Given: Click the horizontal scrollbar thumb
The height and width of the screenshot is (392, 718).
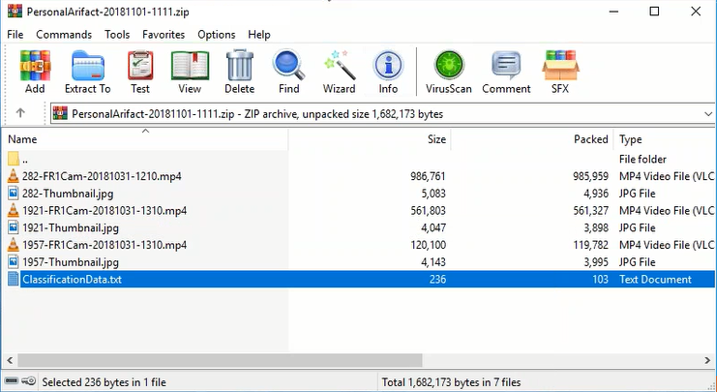Looking at the screenshot, I should pos(220,360).
